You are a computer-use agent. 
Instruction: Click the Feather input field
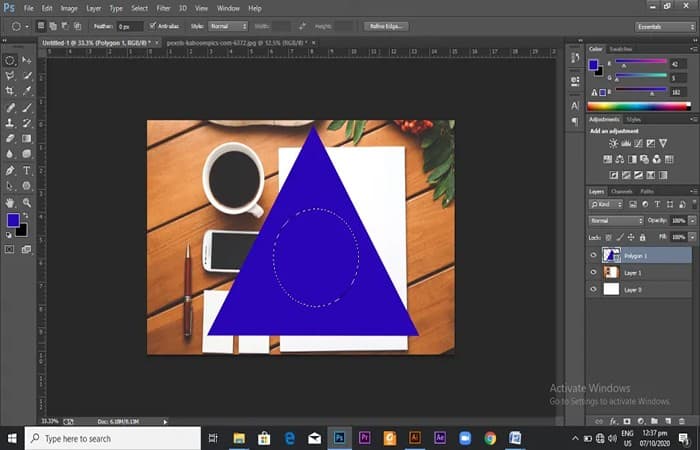point(129,27)
